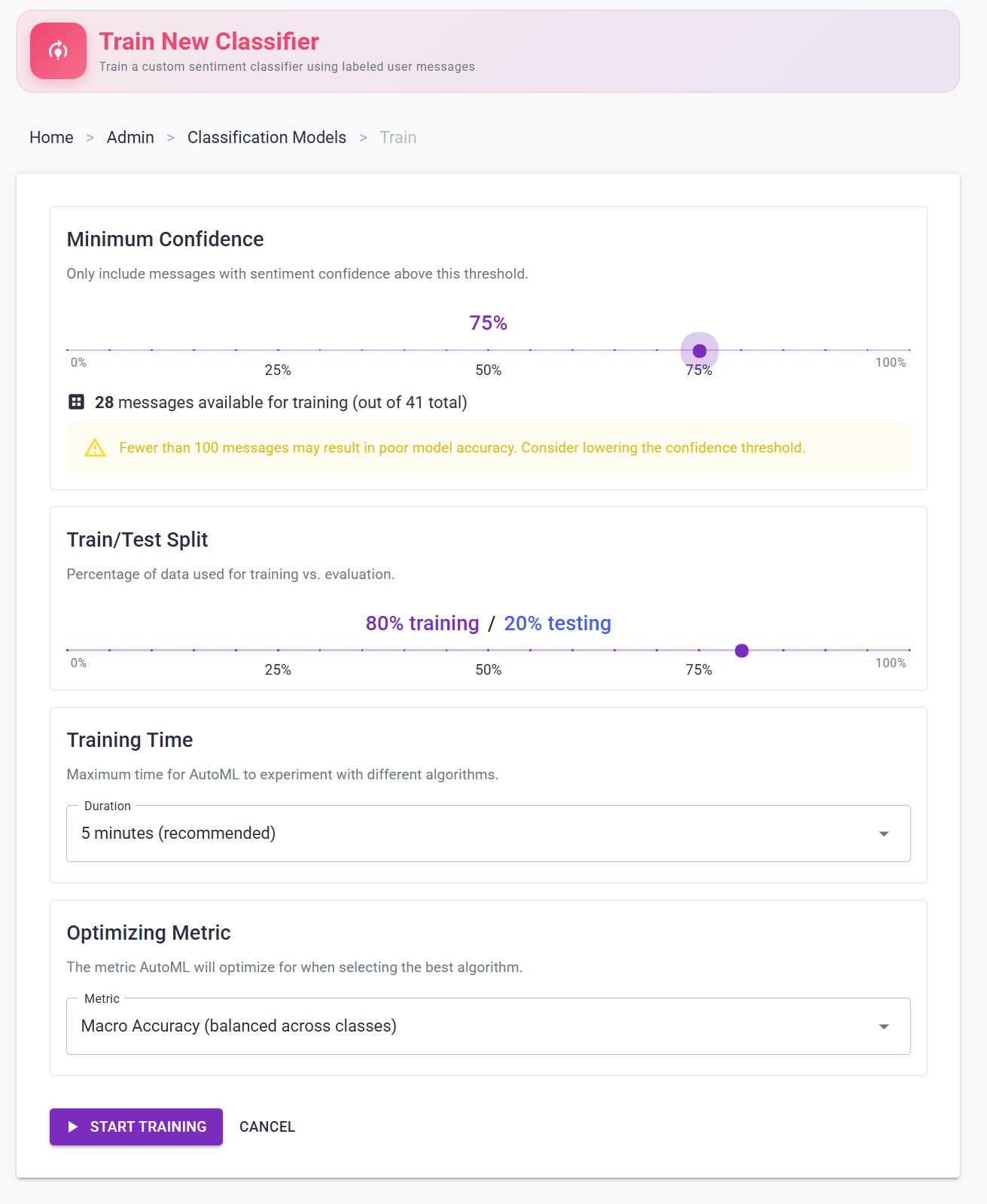Click the Train/Test Split slider thumb
This screenshot has width=987, height=1204.
coord(742,651)
